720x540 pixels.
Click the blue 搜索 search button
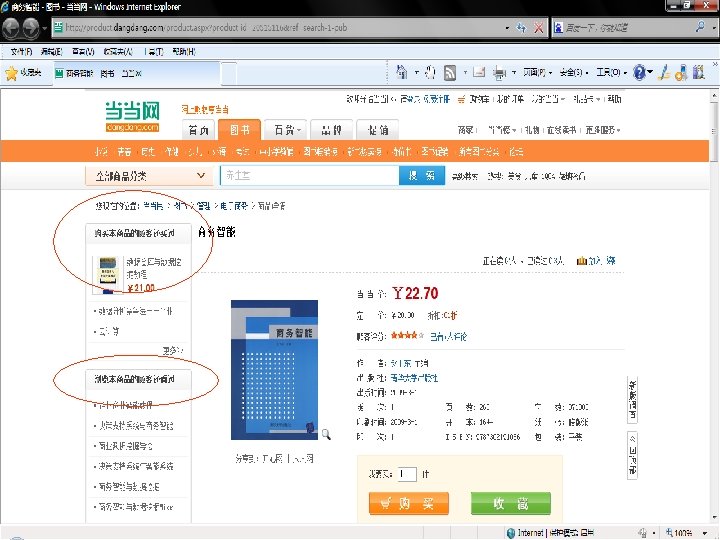[x=422, y=175]
